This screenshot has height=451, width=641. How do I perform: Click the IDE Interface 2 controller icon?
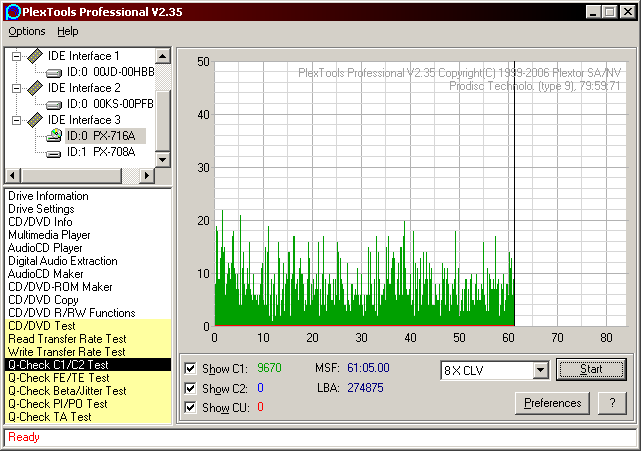(x=35, y=88)
